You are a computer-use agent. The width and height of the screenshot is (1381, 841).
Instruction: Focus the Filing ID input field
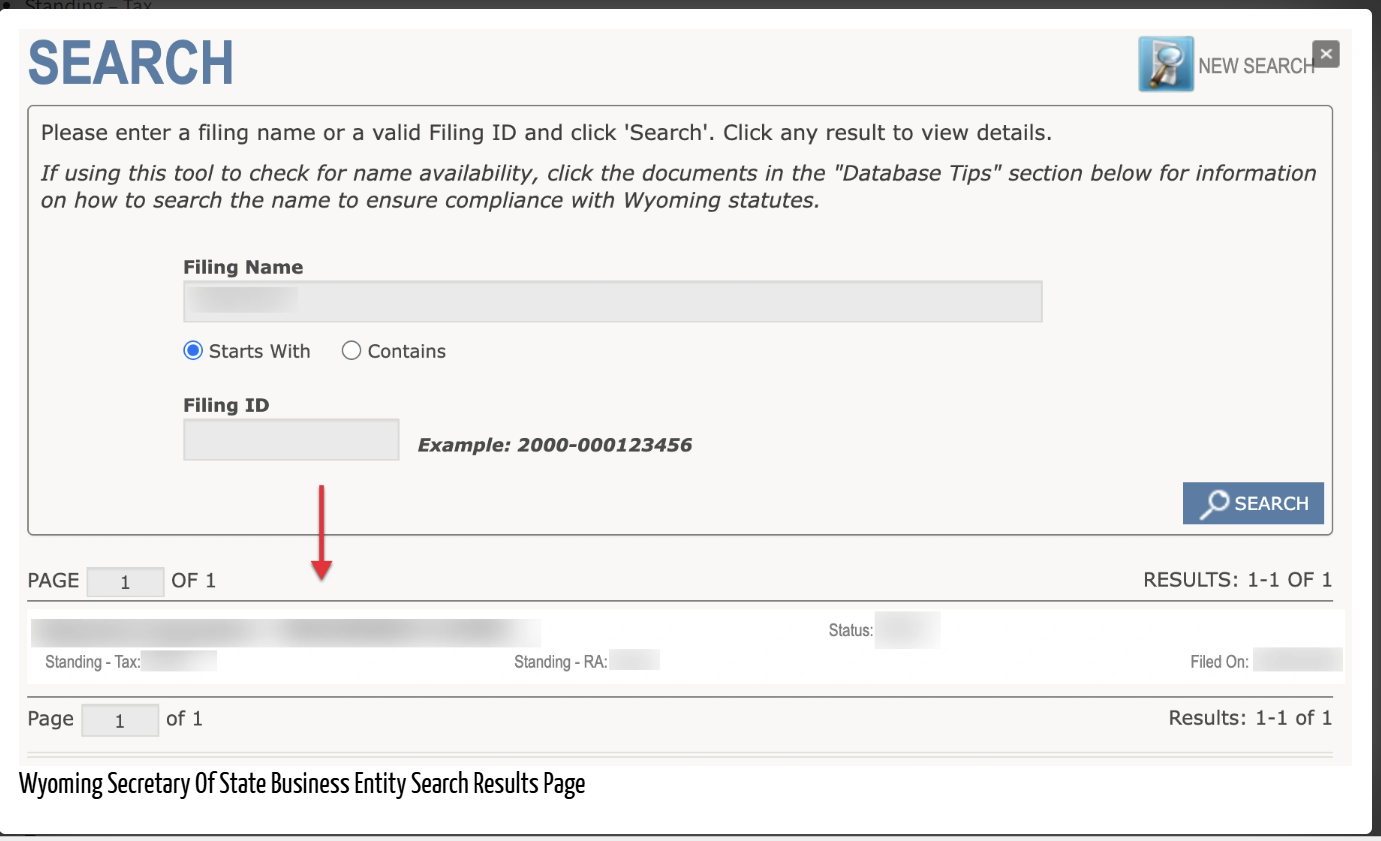tap(291, 440)
